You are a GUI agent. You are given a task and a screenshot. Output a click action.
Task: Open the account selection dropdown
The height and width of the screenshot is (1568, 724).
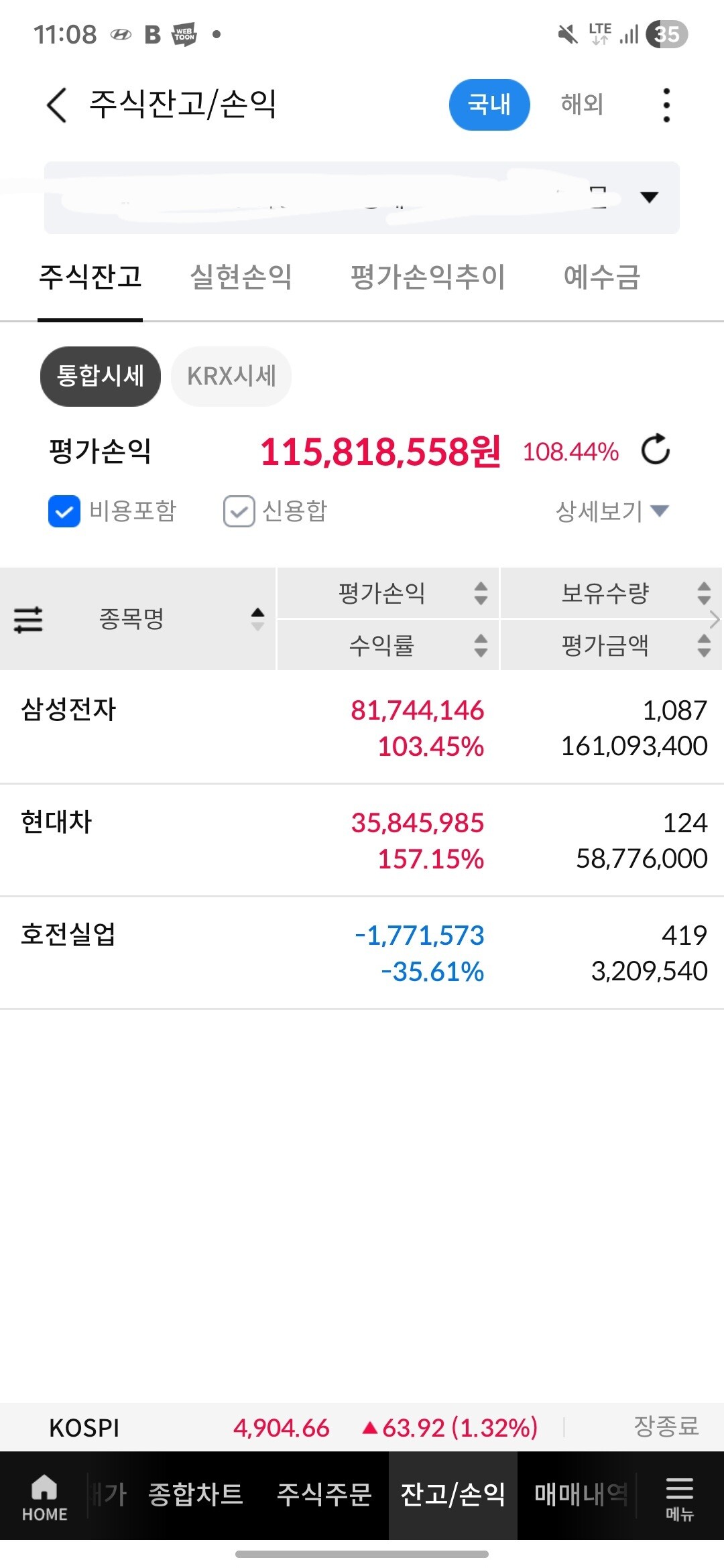pos(648,197)
